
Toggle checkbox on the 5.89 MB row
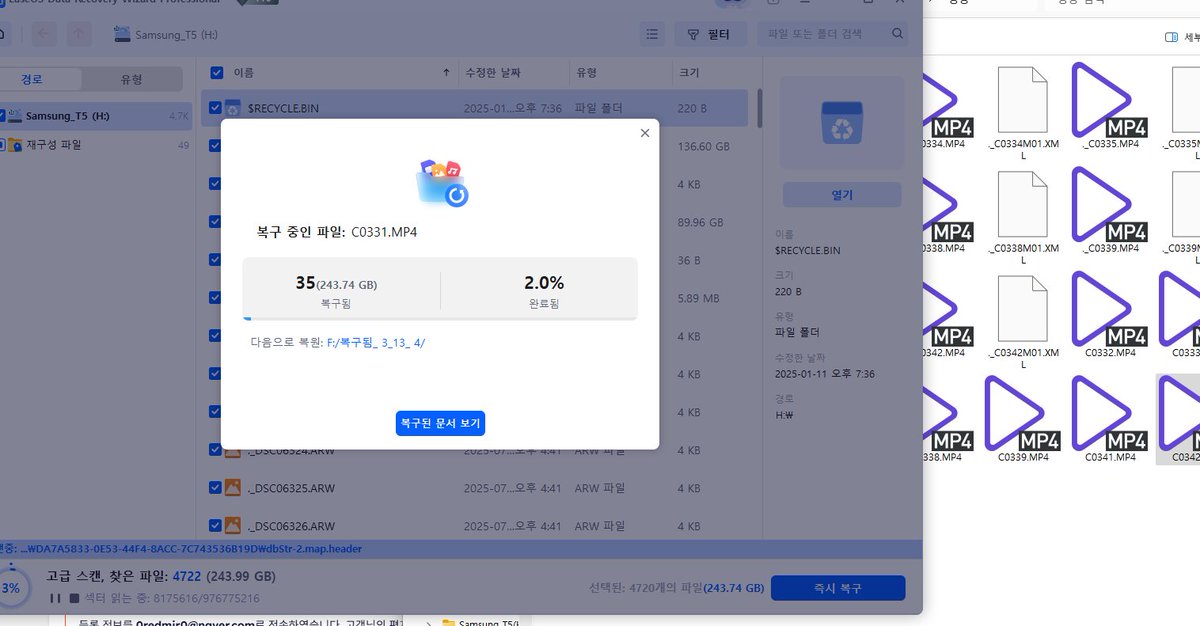point(216,298)
